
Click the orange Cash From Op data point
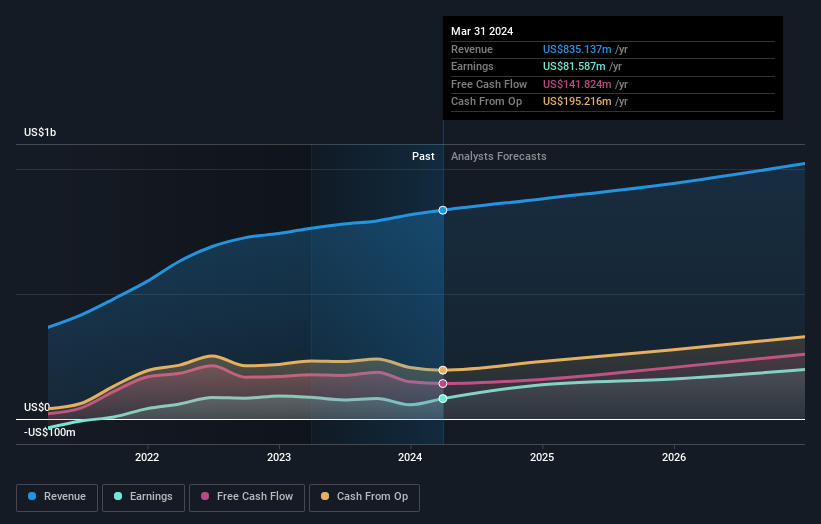(443, 370)
